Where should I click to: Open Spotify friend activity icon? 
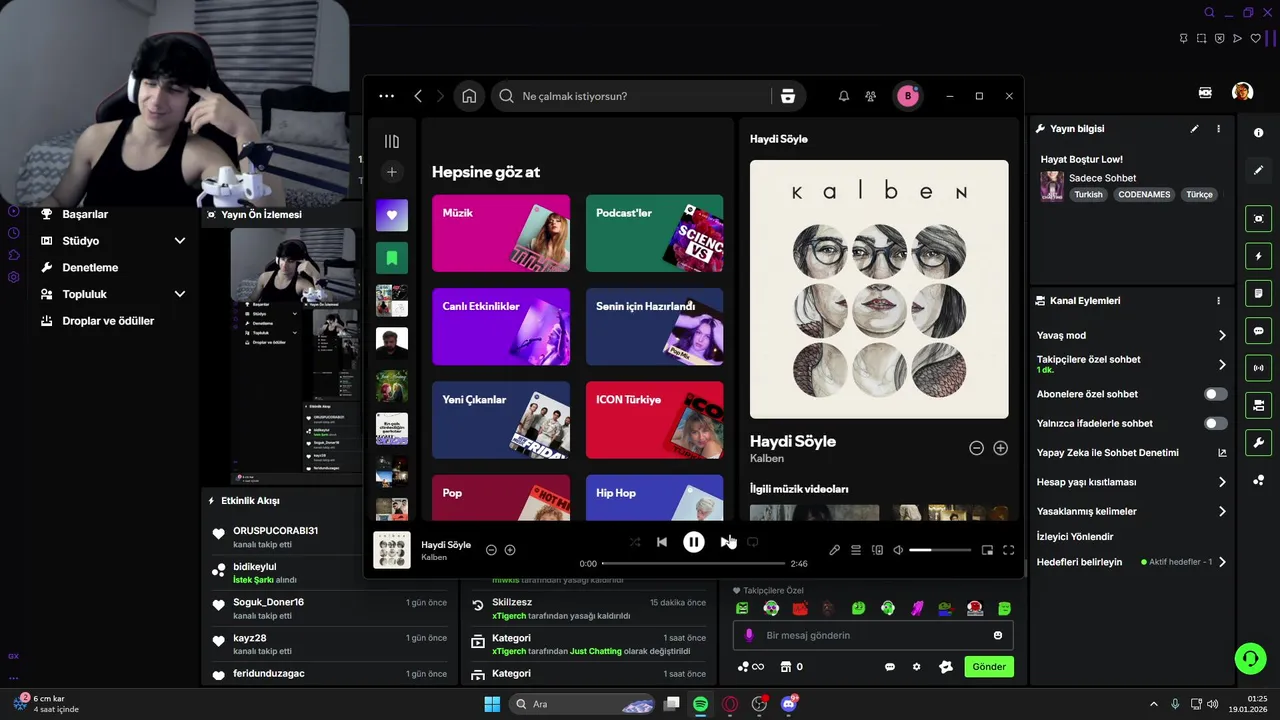[x=871, y=96]
